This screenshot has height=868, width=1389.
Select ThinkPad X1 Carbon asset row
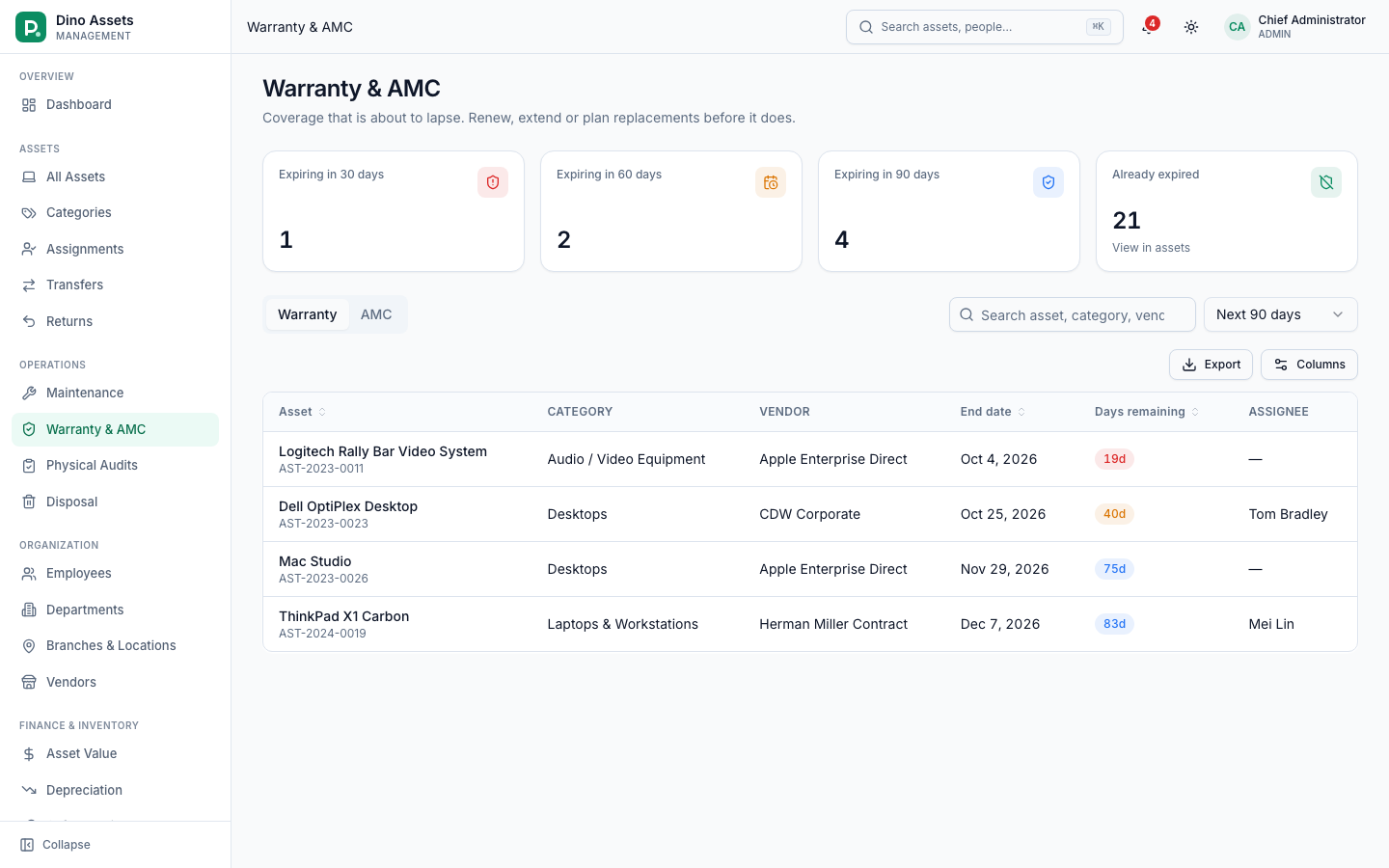(x=810, y=624)
